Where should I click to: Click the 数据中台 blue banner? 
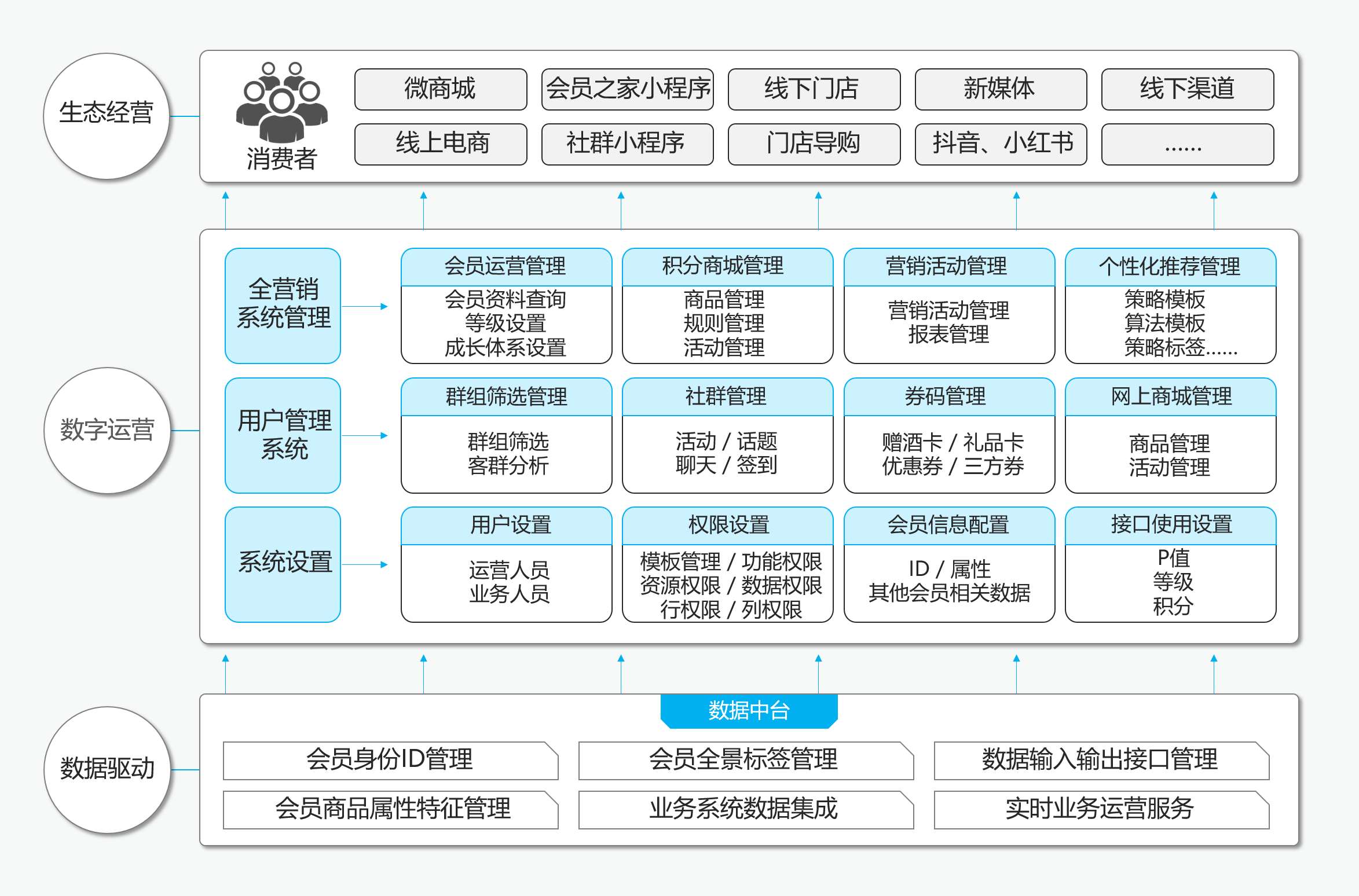click(x=749, y=711)
